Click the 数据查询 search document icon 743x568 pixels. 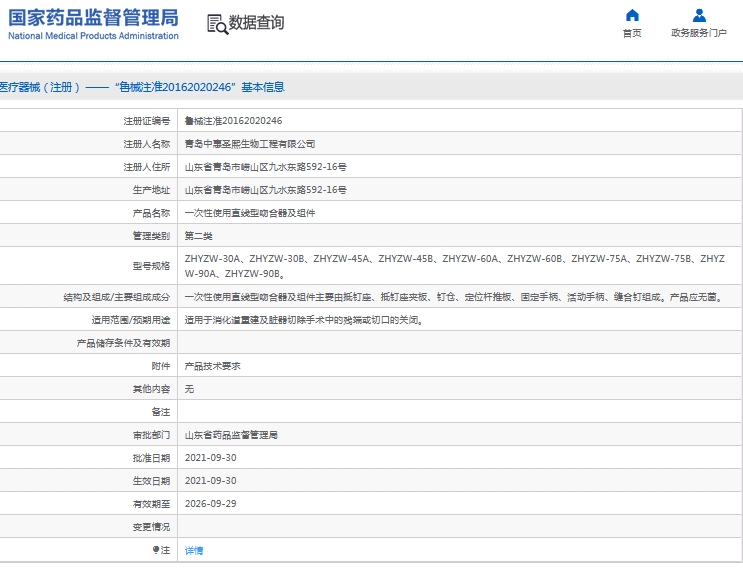click(x=217, y=24)
